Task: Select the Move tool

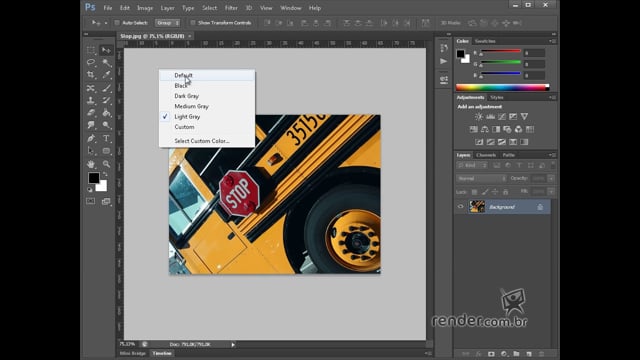Action: [x=106, y=50]
